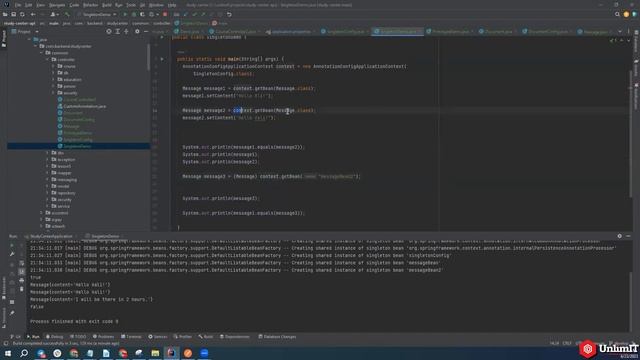Switch to Document.java editor tab

(498, 31)
